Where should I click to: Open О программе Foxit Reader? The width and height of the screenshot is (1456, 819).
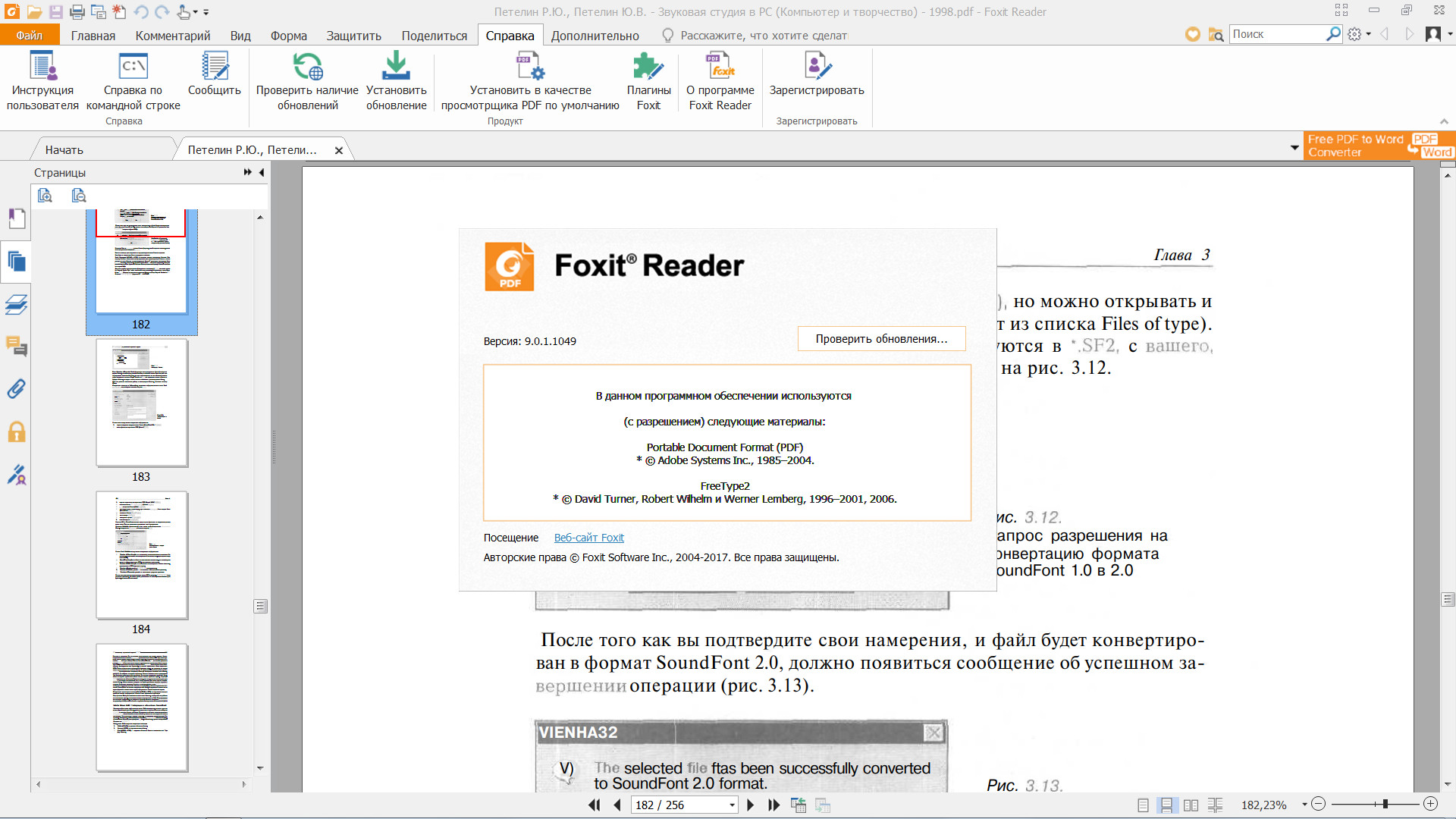720,80
